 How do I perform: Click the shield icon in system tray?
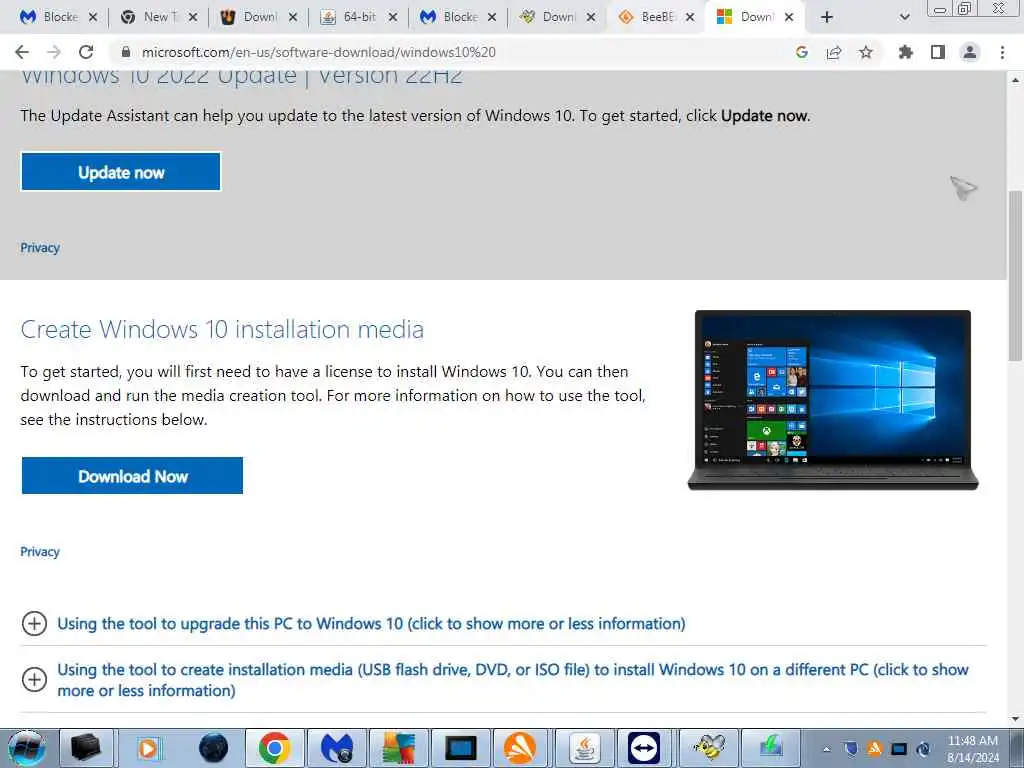tap(850, 748)
